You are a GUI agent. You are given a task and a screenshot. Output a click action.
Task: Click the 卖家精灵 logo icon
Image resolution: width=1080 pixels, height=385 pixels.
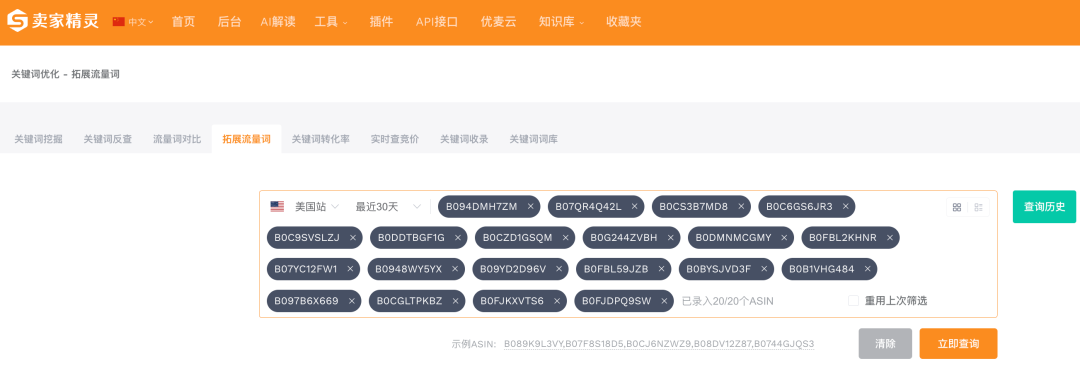(x=17, y=21)
